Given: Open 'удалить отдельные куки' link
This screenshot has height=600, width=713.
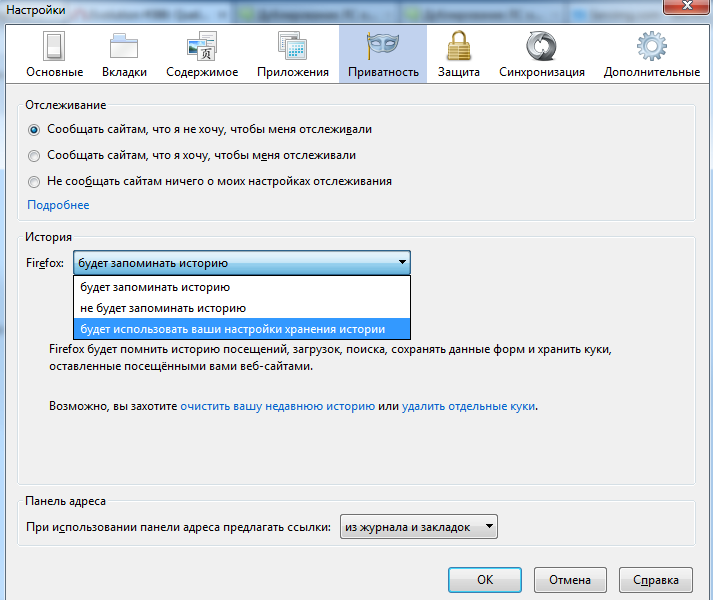Looking at the screenshot, I should [468, 406].
